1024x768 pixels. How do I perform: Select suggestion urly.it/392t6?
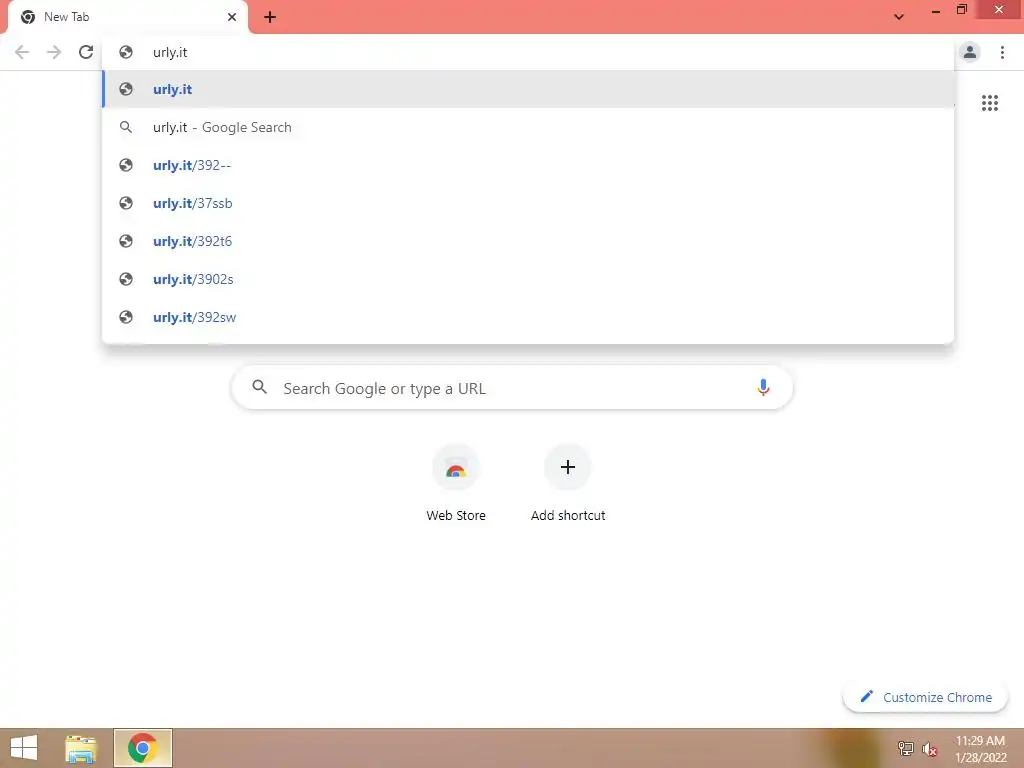pyautogui.click(x=528, y=241)
